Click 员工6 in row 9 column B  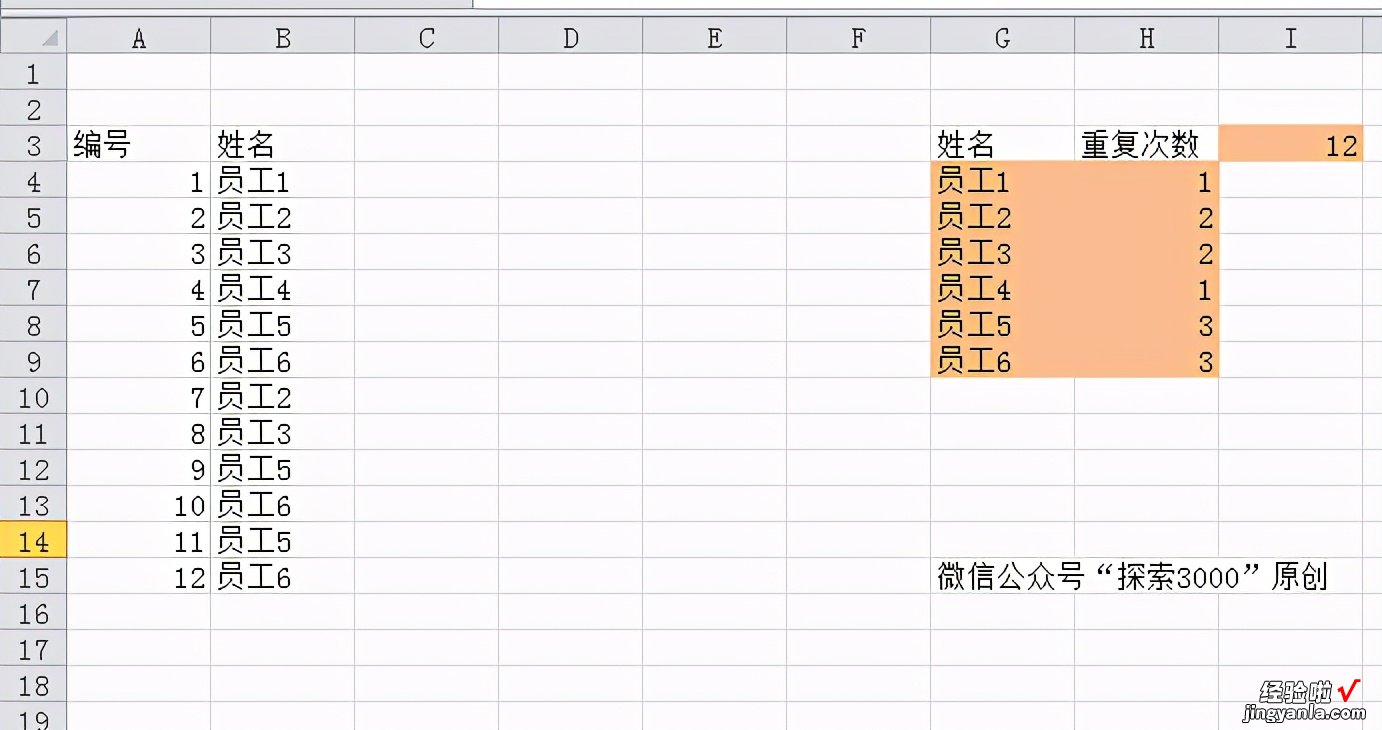pos(283,361)
